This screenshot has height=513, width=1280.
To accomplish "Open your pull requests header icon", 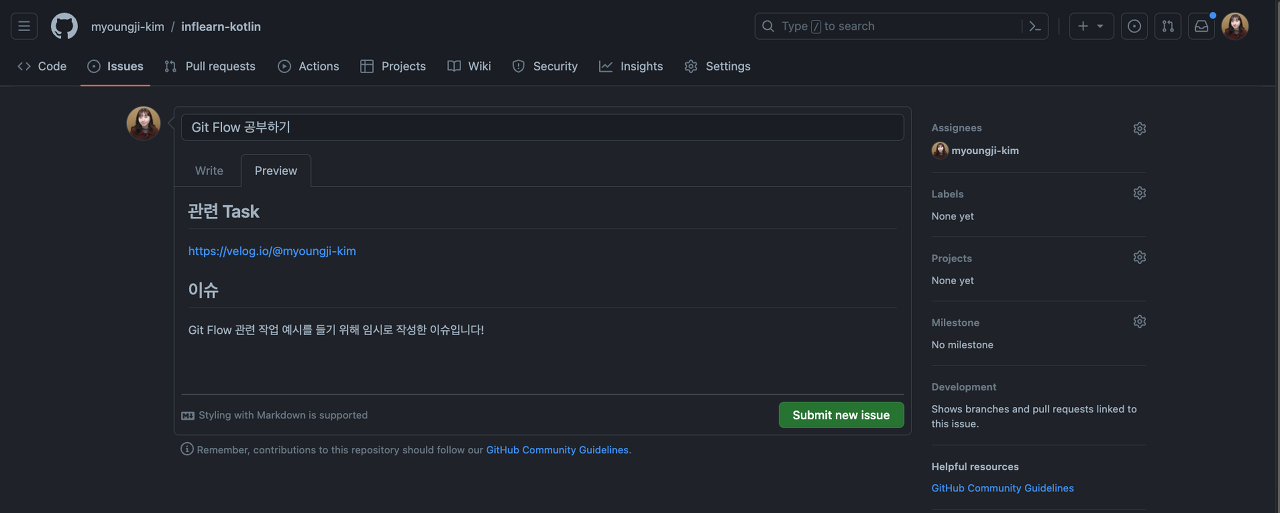I will 1168,26.
